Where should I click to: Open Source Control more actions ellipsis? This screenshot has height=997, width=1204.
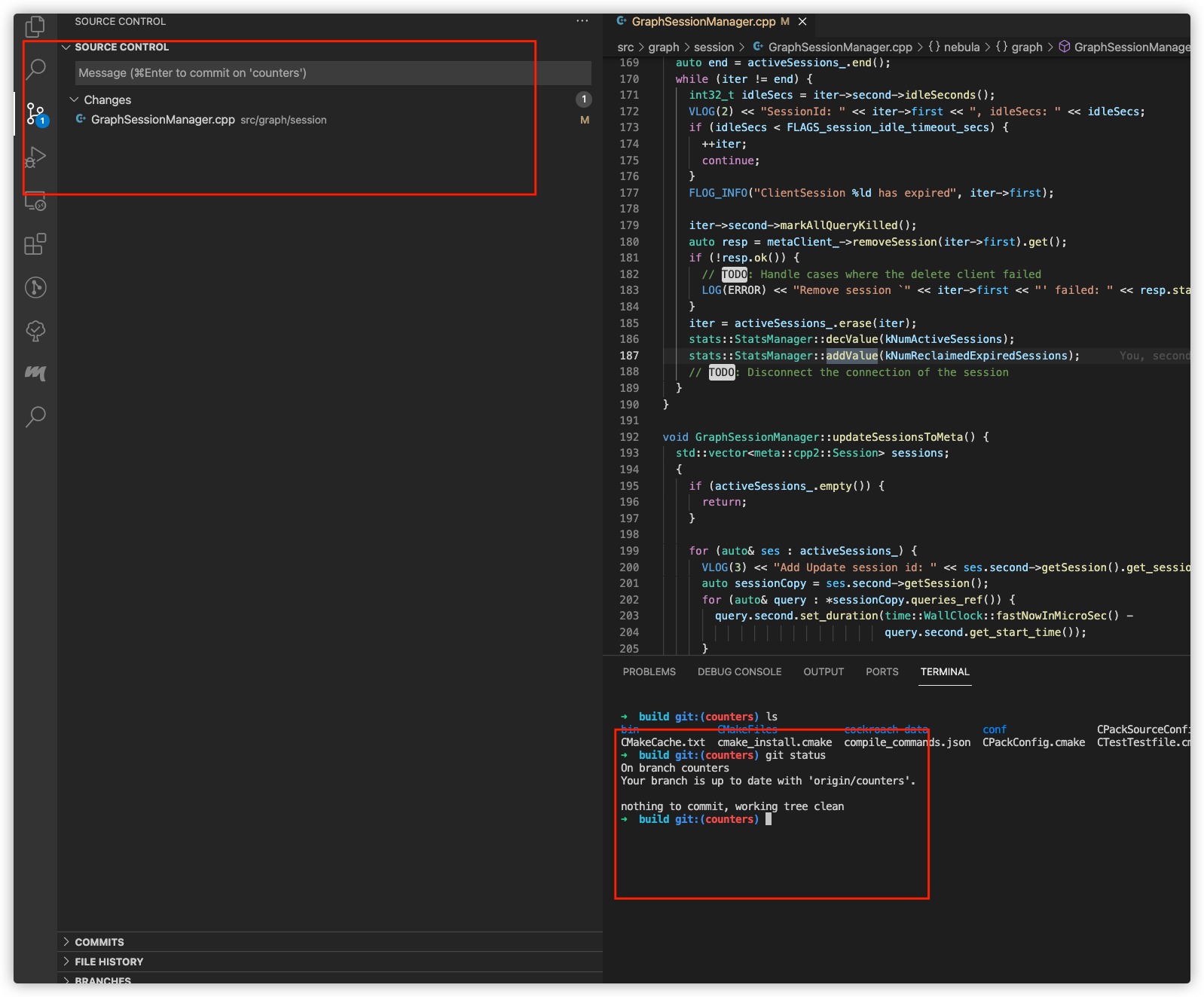[x=582, y=21]
